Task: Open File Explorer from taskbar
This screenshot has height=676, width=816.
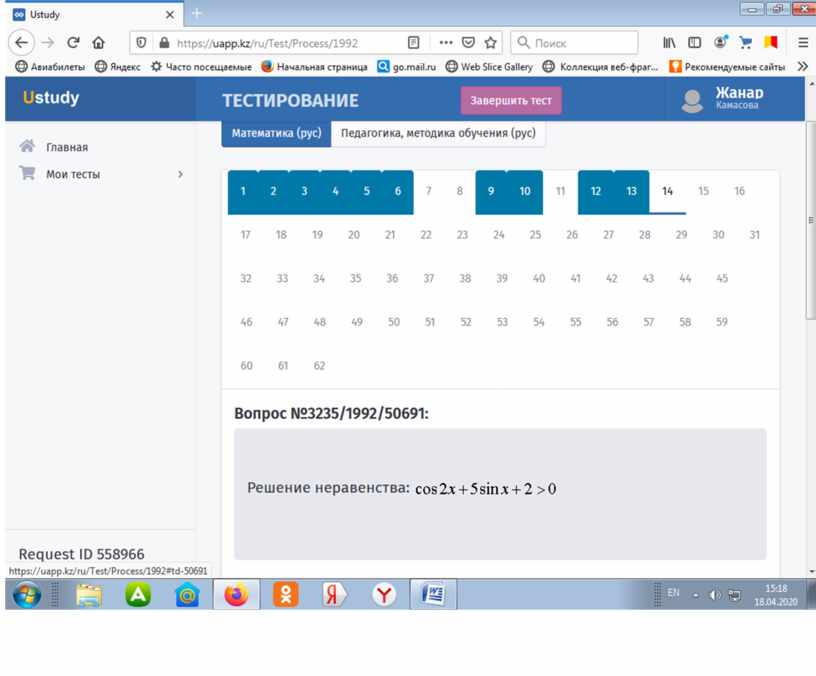Action: click(89, 595)
